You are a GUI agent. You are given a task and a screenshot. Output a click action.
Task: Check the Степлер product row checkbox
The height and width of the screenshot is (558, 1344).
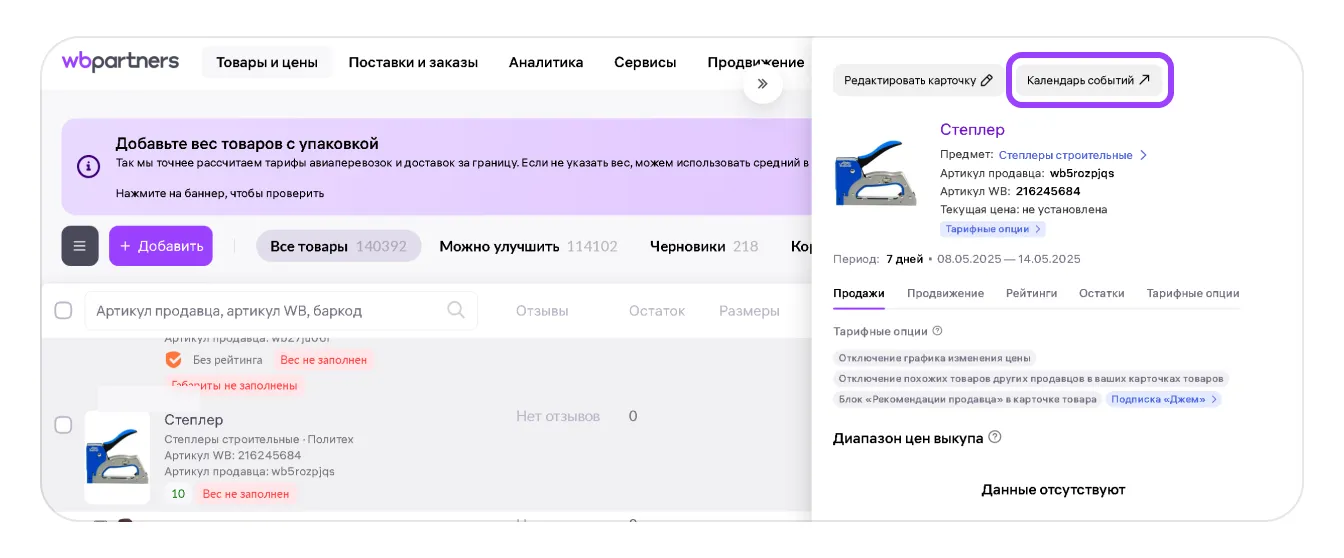[63, 425]
